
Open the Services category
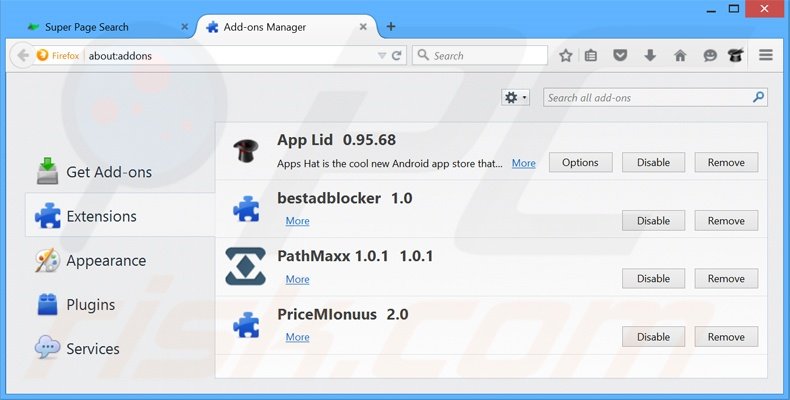click(120, 349)
